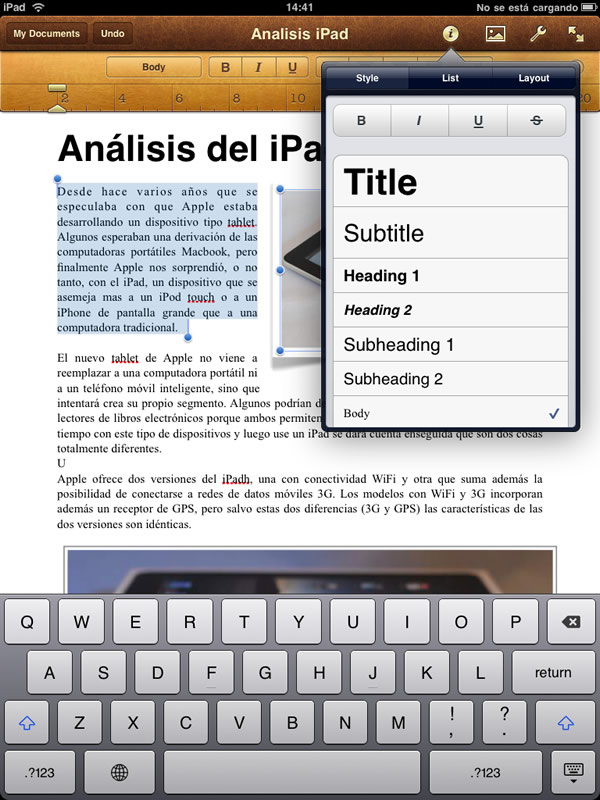This screenshot has height=800, width=600.
Task: Tap the exclamation comma key
Action: [452, 722]
